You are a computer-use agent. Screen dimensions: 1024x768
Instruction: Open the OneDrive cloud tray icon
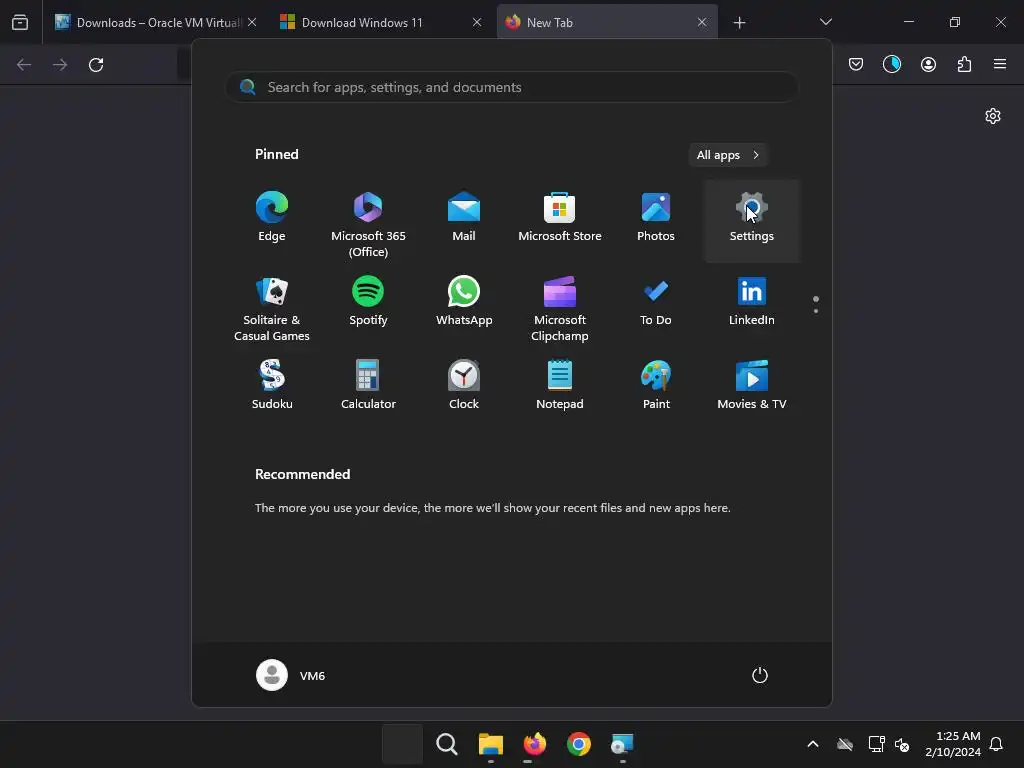(845, 744)
